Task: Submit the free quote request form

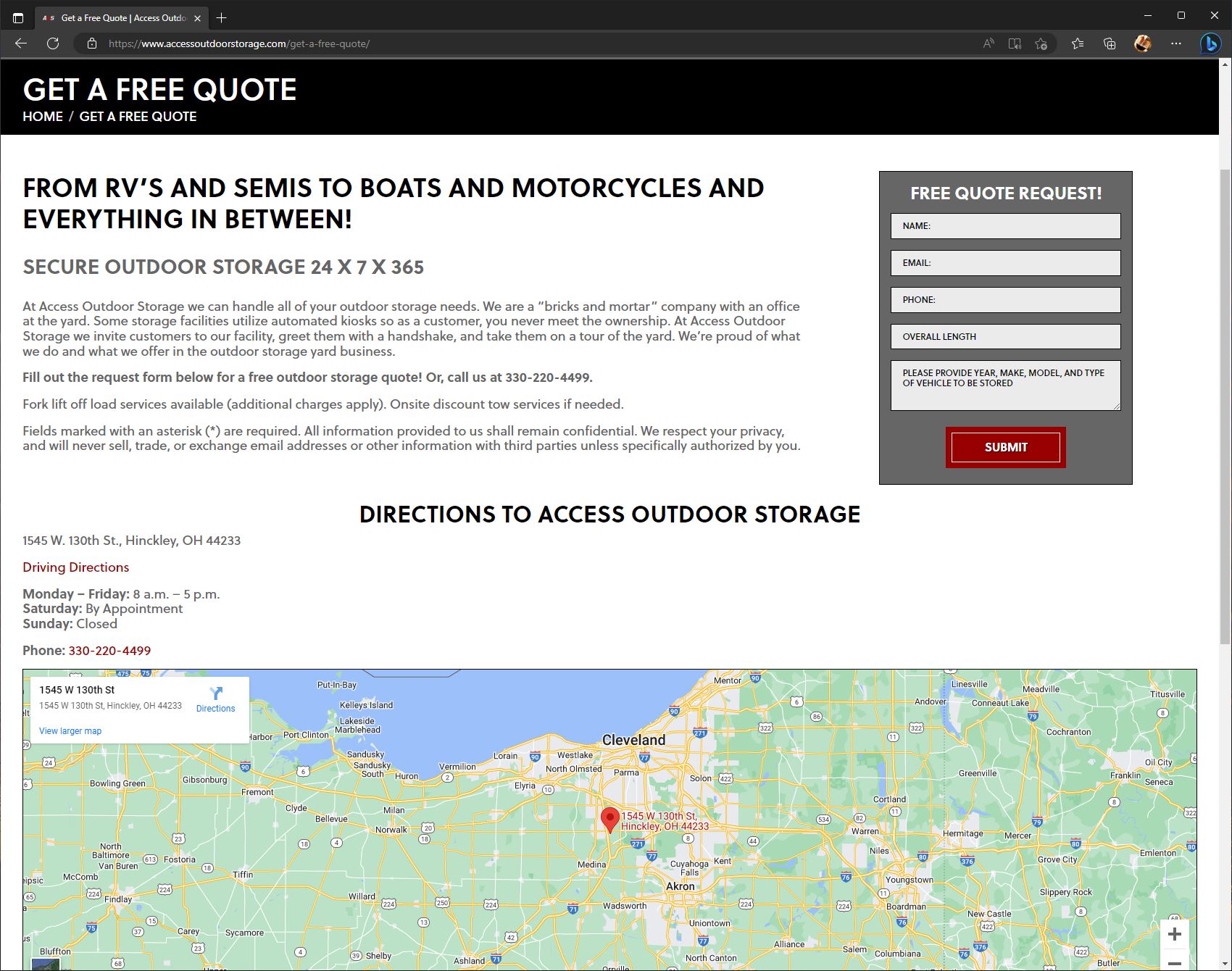Action: [x=1005, y=447]
